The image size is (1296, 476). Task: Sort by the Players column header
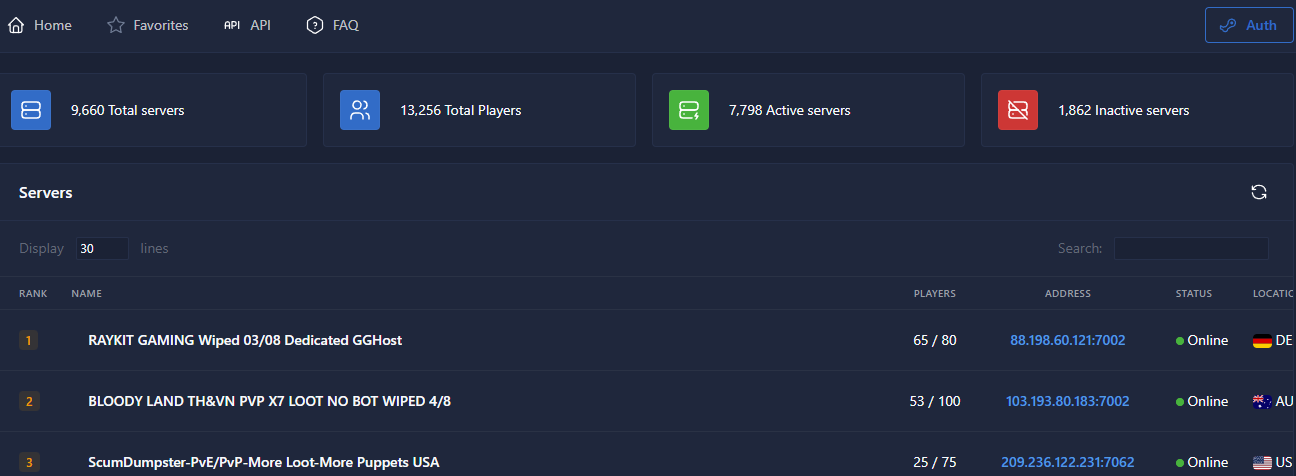click(x=934, y=294)
